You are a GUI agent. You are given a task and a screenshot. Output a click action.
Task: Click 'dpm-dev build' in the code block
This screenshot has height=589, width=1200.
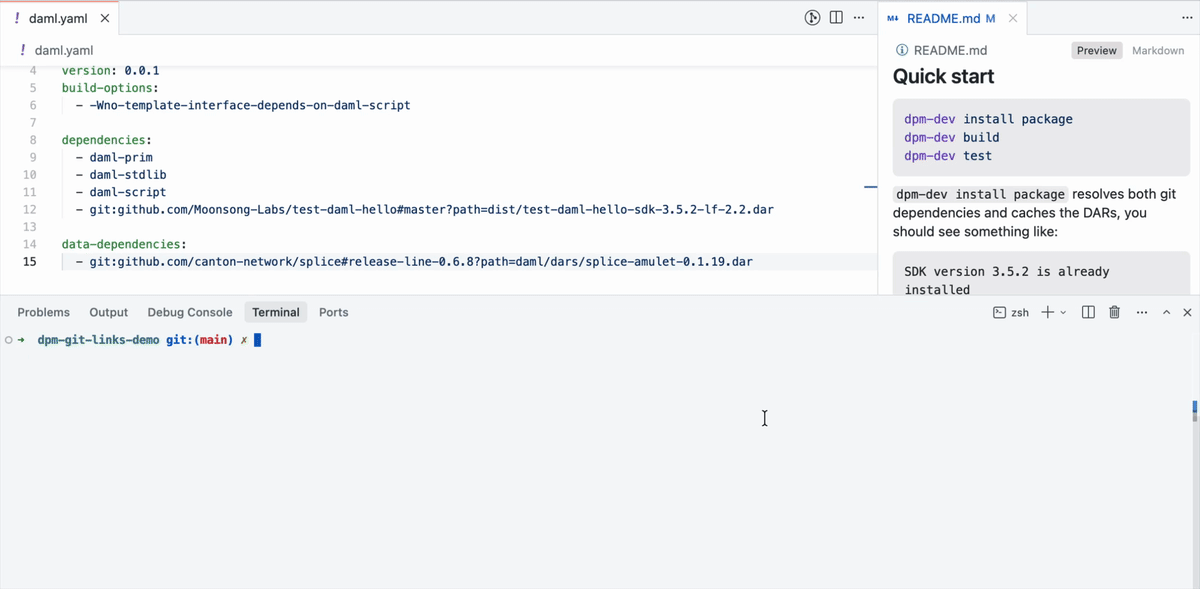click(x=952, y=137)
